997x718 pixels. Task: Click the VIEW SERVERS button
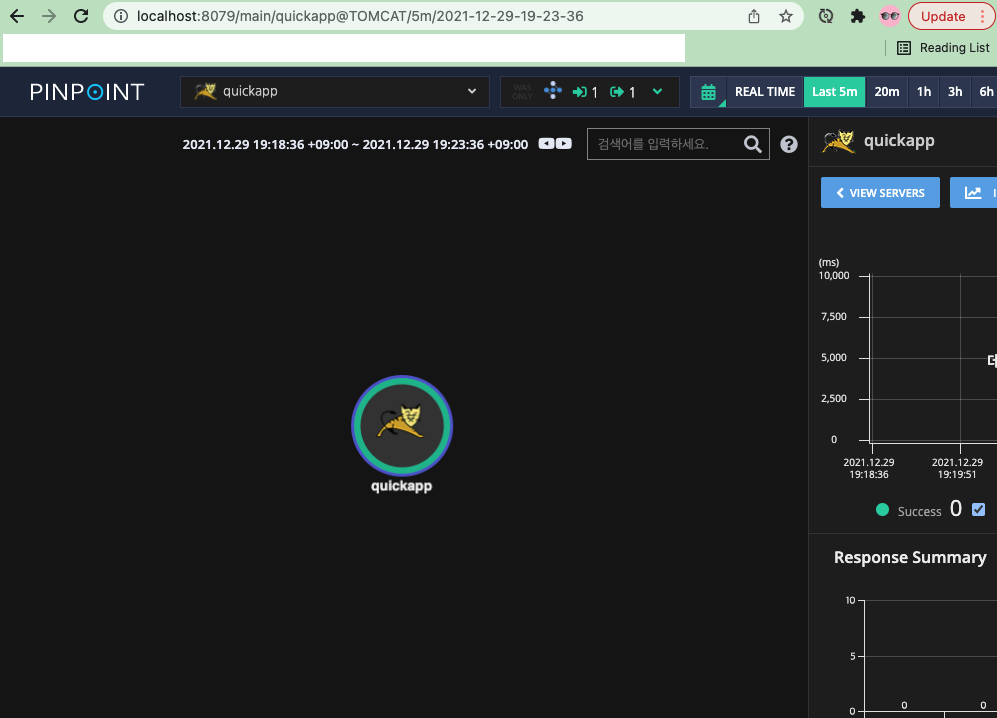pos(880,193)
